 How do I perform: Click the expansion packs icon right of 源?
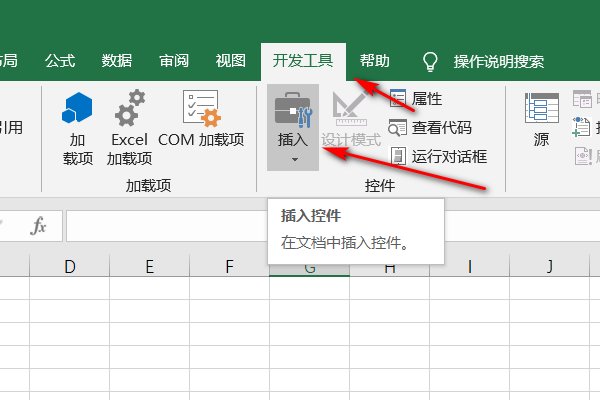click(x=582, y=127)
